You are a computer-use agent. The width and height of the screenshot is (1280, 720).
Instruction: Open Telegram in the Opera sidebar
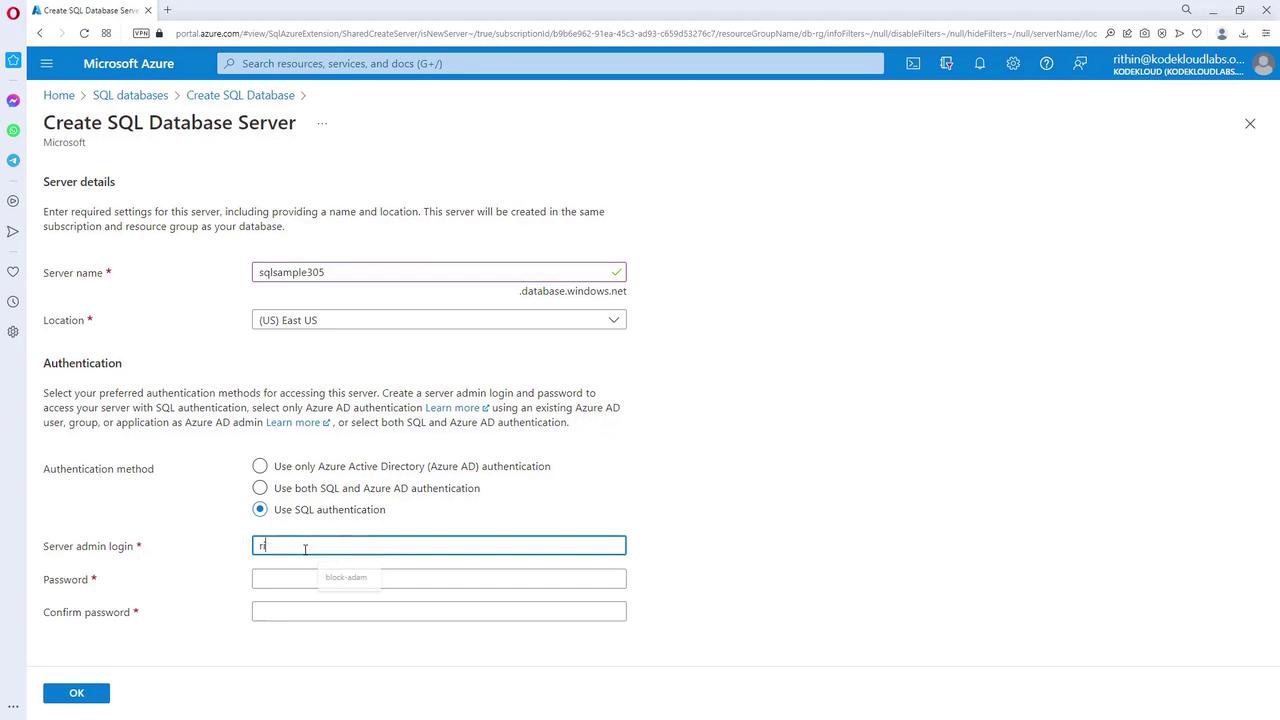coord(13,160)
